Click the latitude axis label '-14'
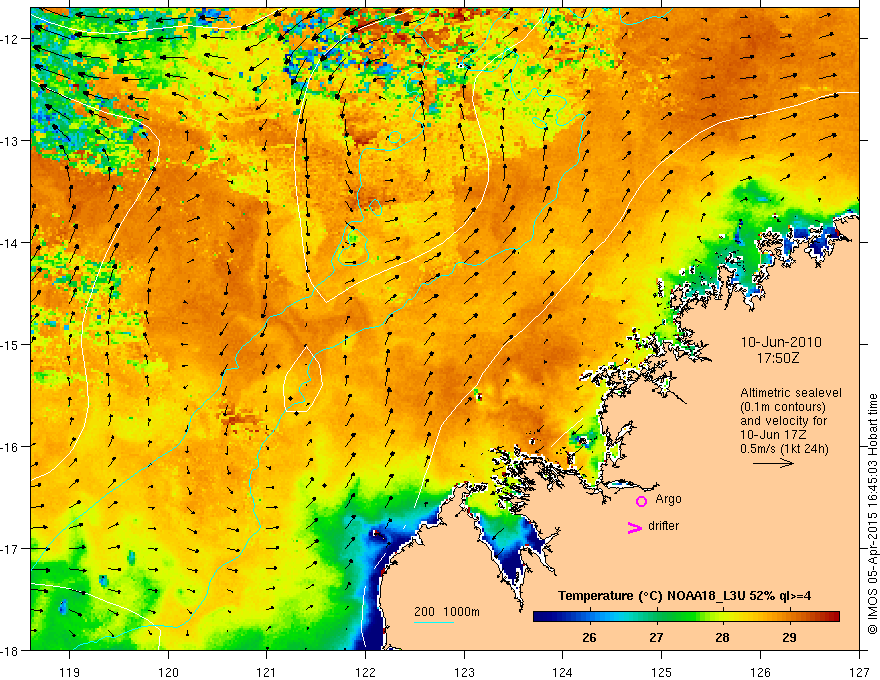The height and width of the screenshot is (680, 880). (x=11, y=243)
